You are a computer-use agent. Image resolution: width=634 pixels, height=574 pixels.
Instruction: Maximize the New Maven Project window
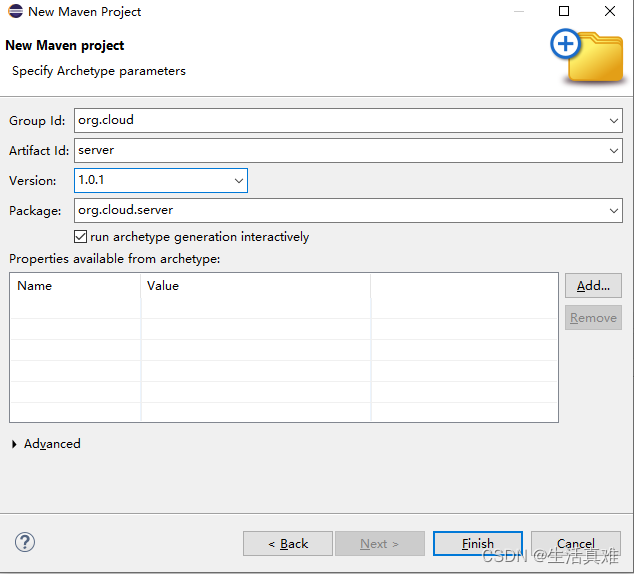[564, 11]
